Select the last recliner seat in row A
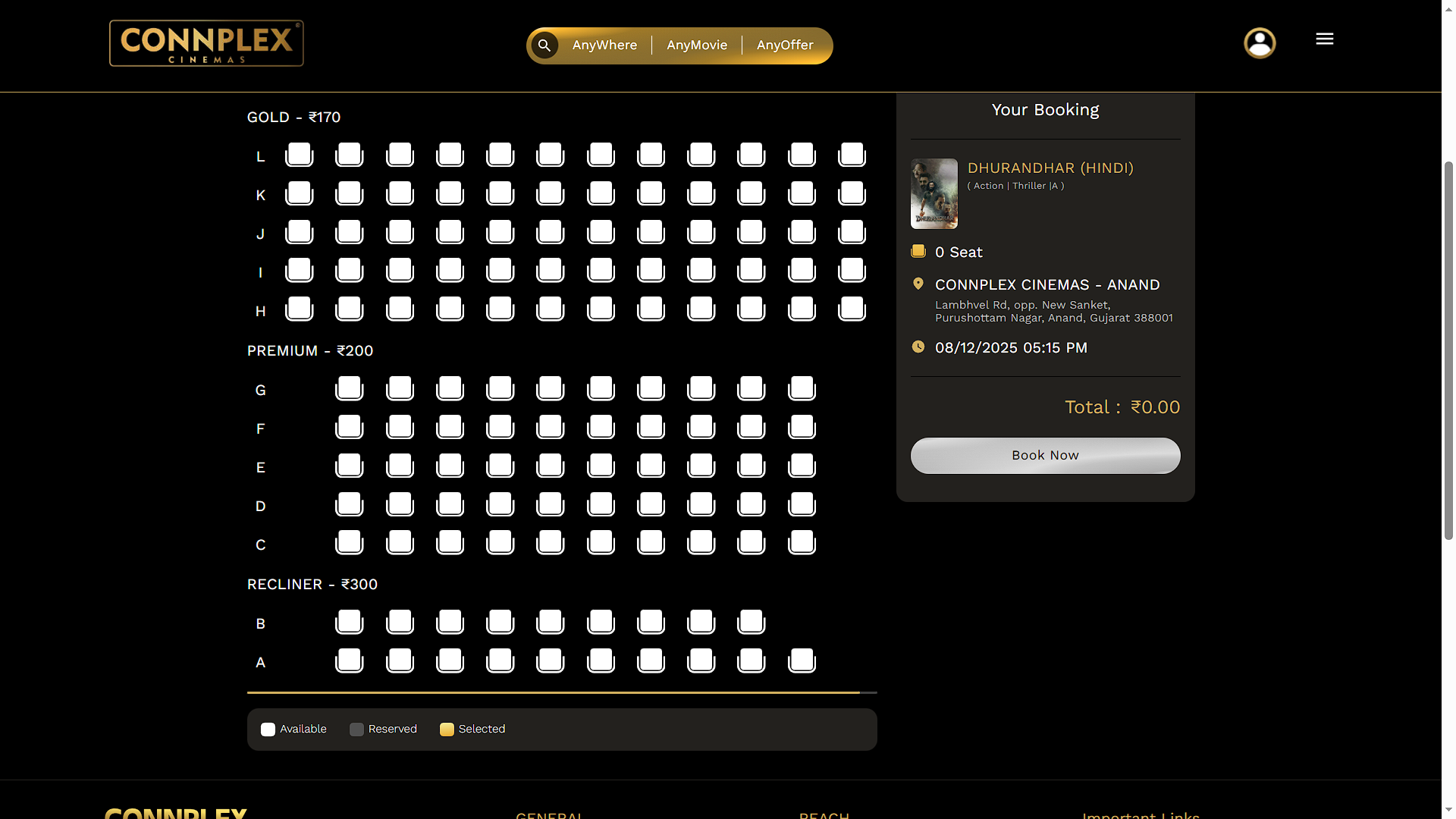1456x819 pixels. click(x=802, y=661)
